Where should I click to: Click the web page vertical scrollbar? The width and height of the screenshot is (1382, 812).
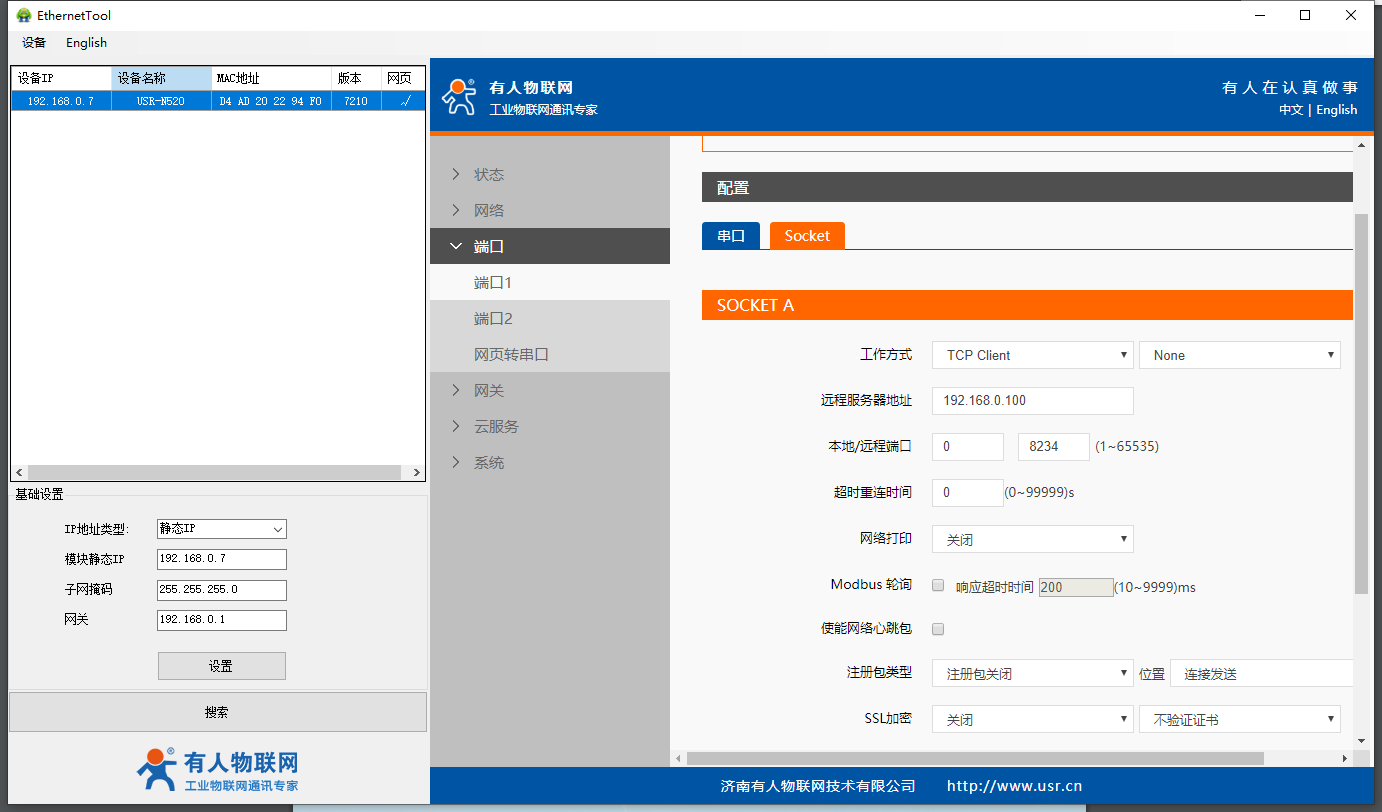tap(1360, 400)
